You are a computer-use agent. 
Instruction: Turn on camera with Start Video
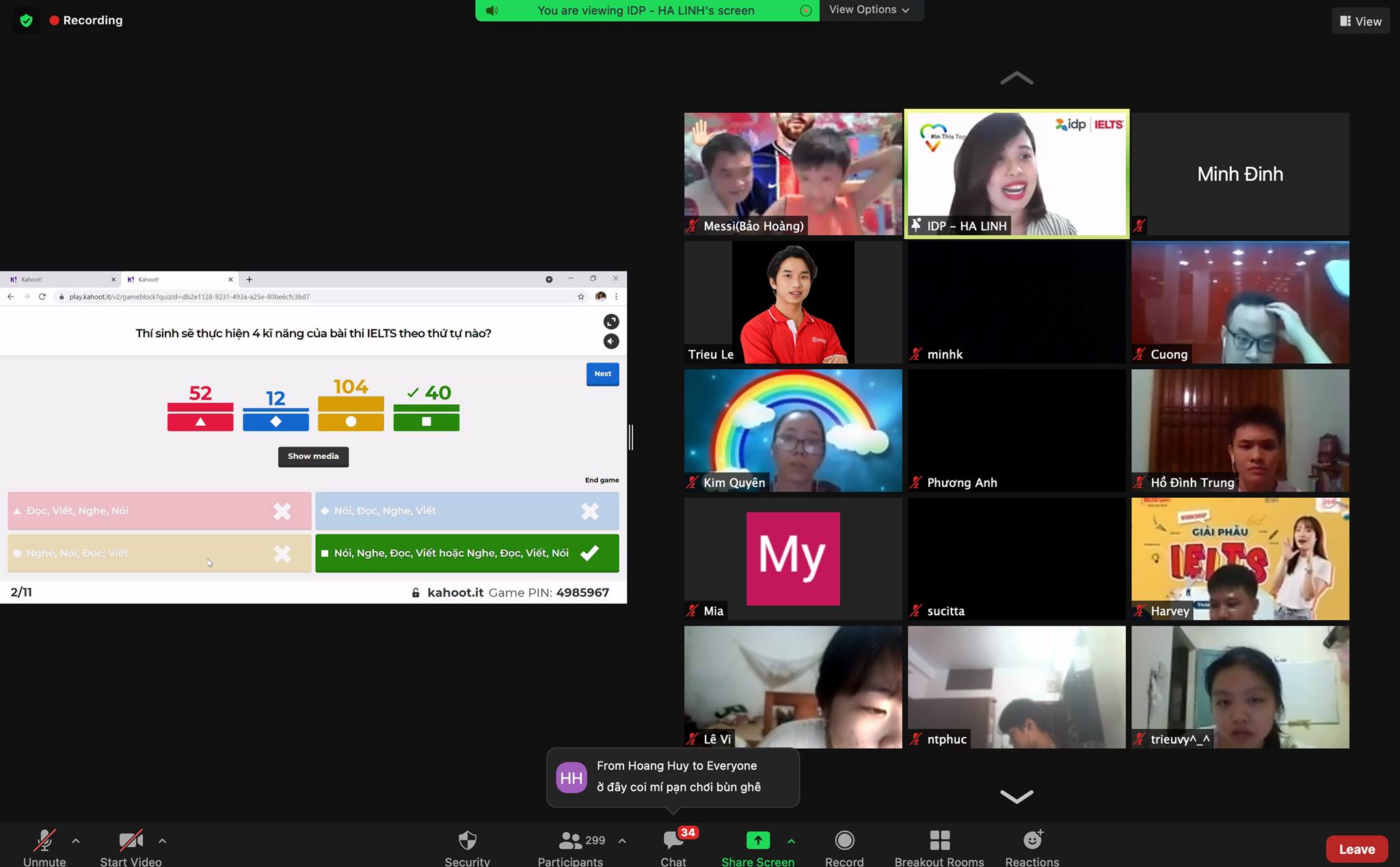131,840
